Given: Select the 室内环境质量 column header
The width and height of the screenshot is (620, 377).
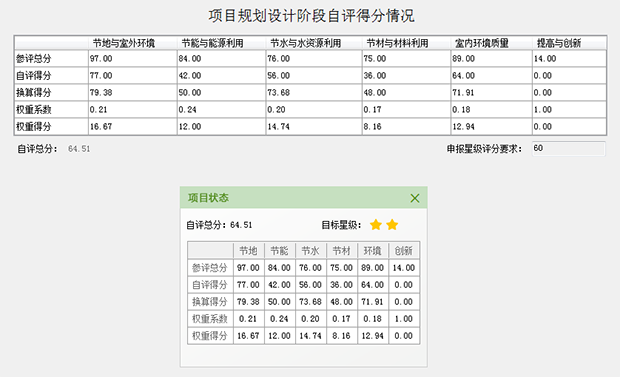Looking at the screenshot, I should click(x=491, y=43).
